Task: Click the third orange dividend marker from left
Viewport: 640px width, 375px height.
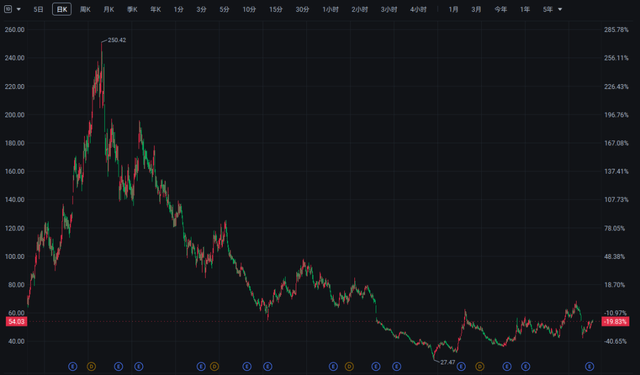Action: tap(349, 366)
